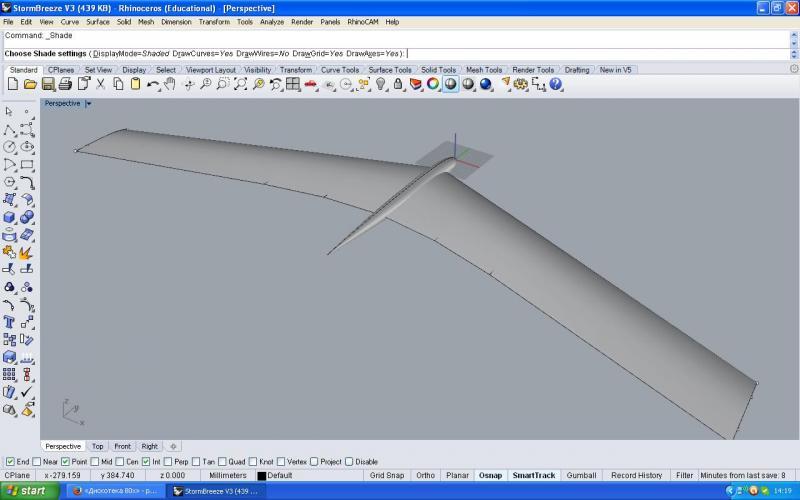Enable the Near osnap checkbox
The width and height of the screenshot is (800, 500).
[37, 461]
